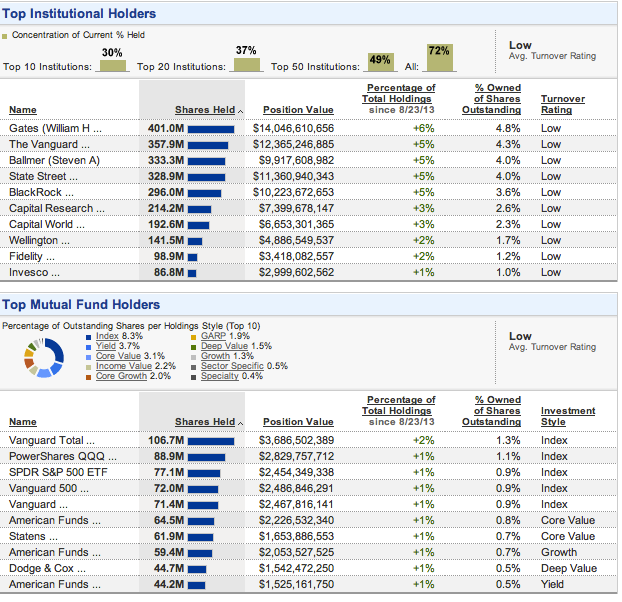622x602 pixels.
Task: Click the GARP style link
Action: point(213,336)
